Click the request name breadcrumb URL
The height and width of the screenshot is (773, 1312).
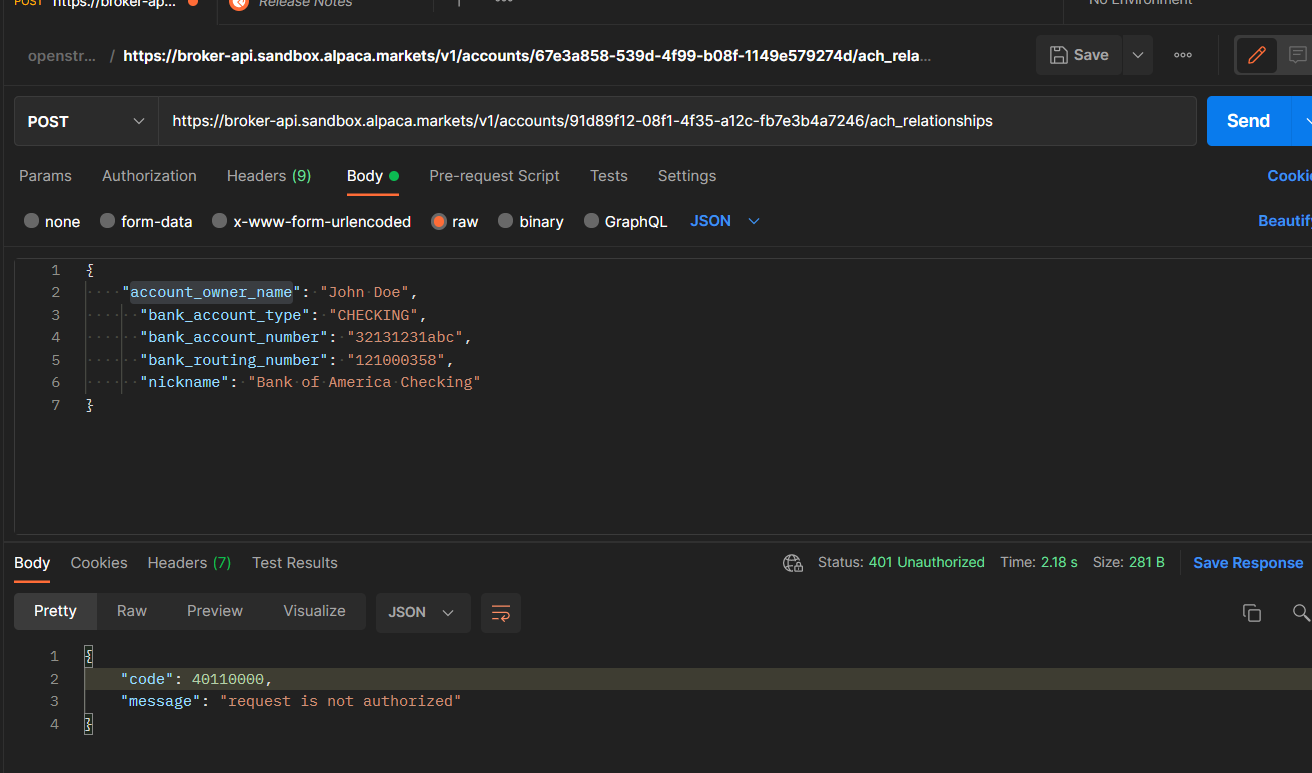[x=527, y=56]
